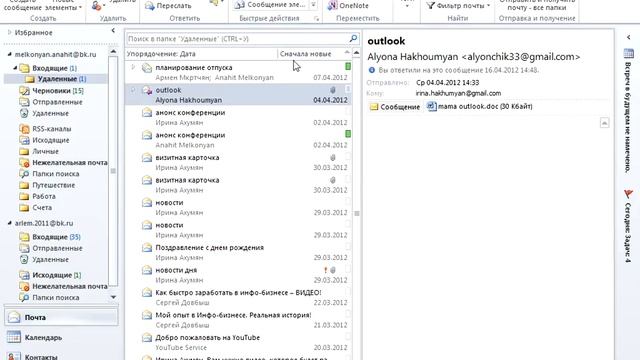Viewport: 640px width, 360px height.
Task: Expand the To-Do bar chevron
Action: tap(629, 37)
